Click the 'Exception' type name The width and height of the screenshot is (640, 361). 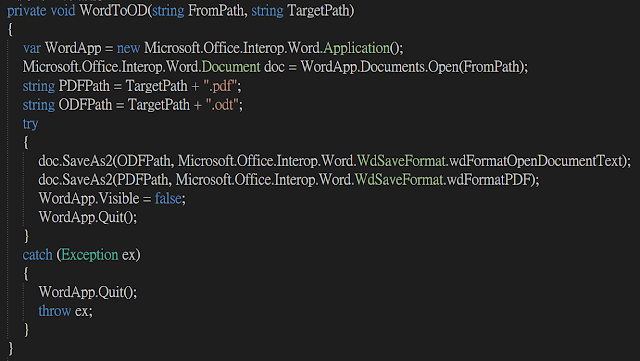point(90,255)
